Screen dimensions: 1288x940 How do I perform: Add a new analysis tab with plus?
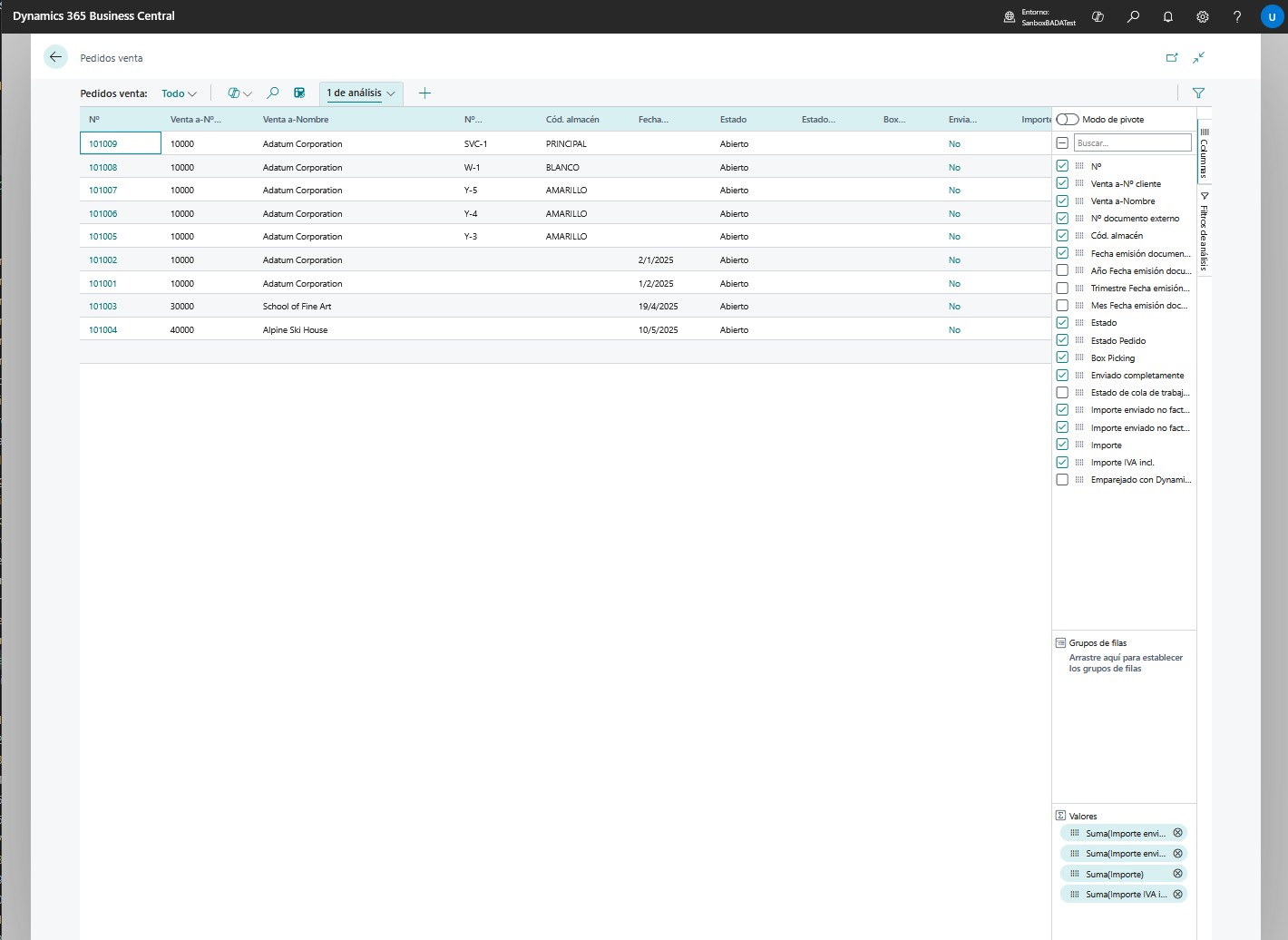point(424,93)
